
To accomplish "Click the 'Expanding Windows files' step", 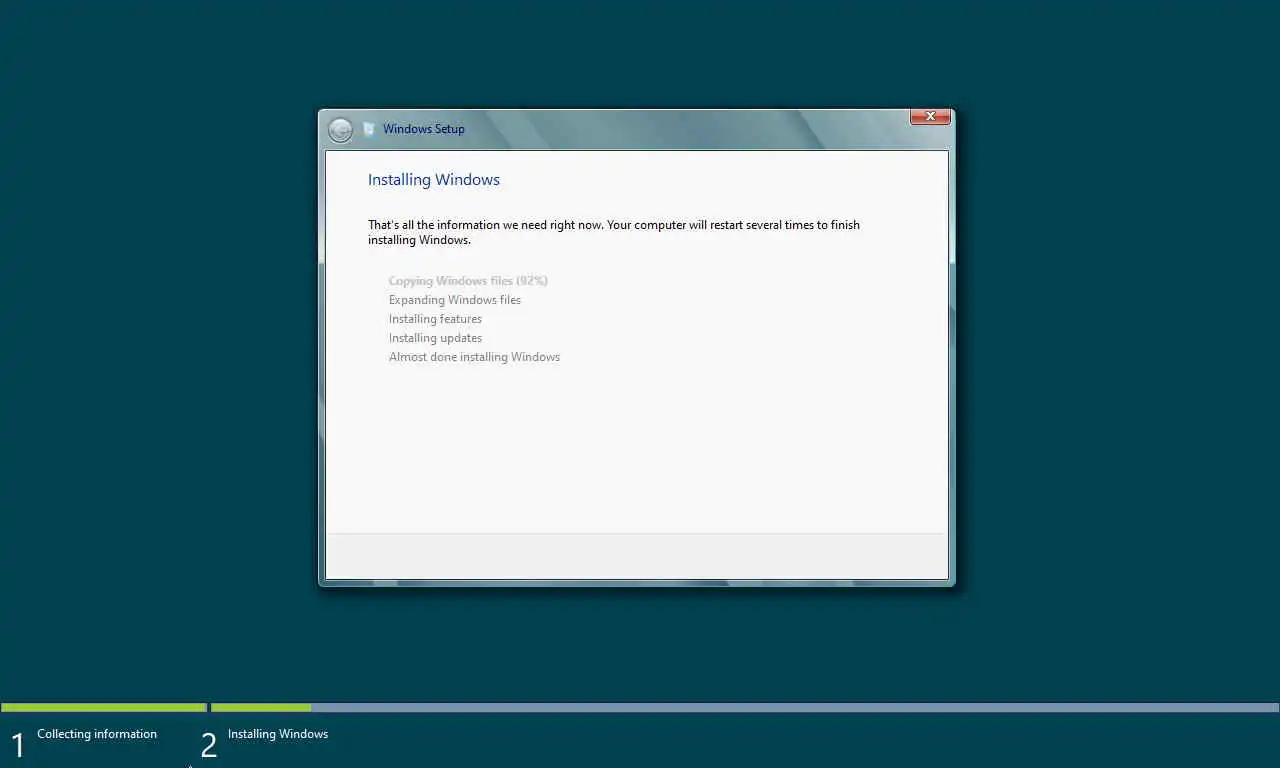I will coord(455,300).
